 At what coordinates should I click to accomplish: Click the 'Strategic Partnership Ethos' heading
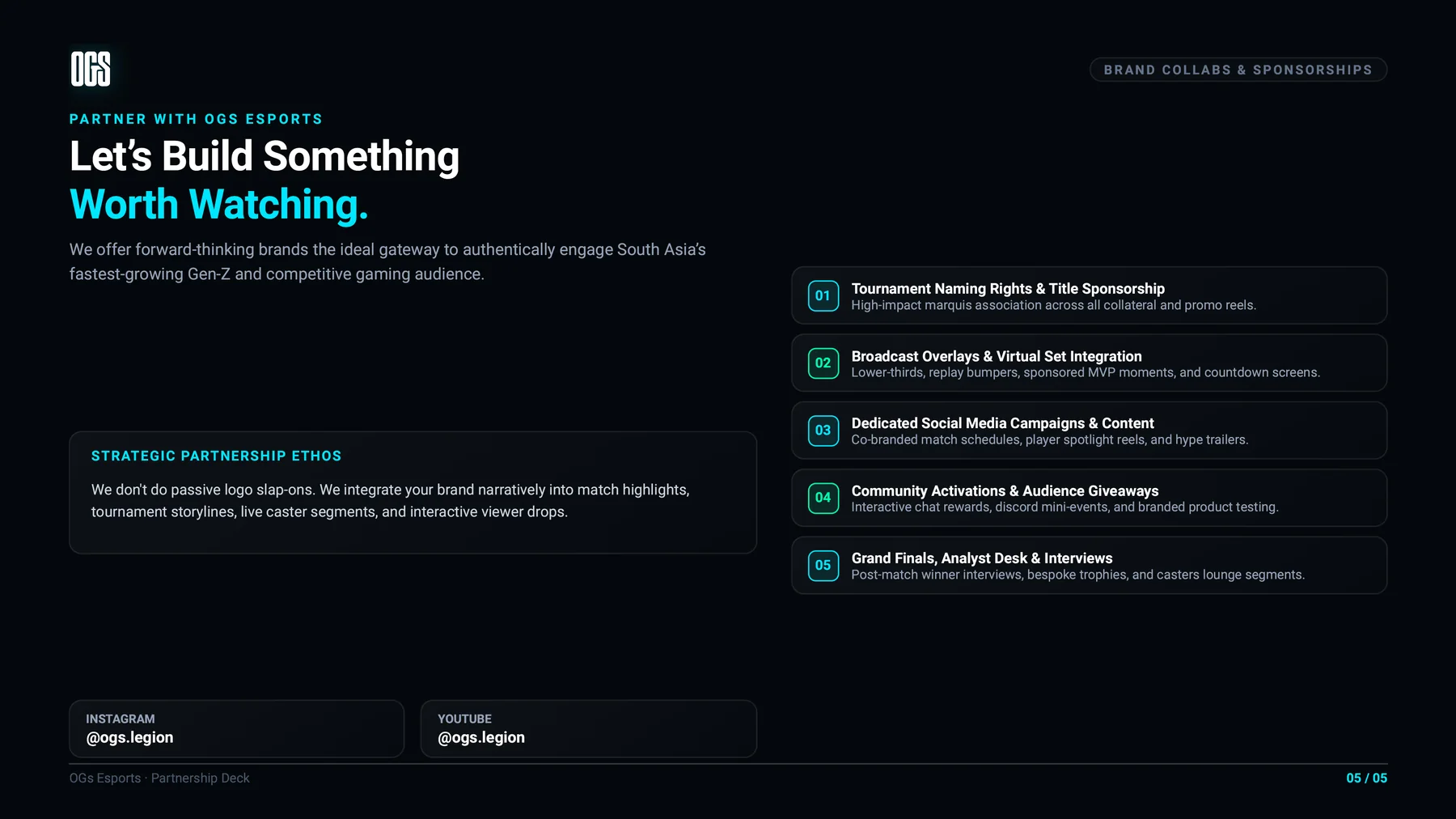click(x=216, y=456)
